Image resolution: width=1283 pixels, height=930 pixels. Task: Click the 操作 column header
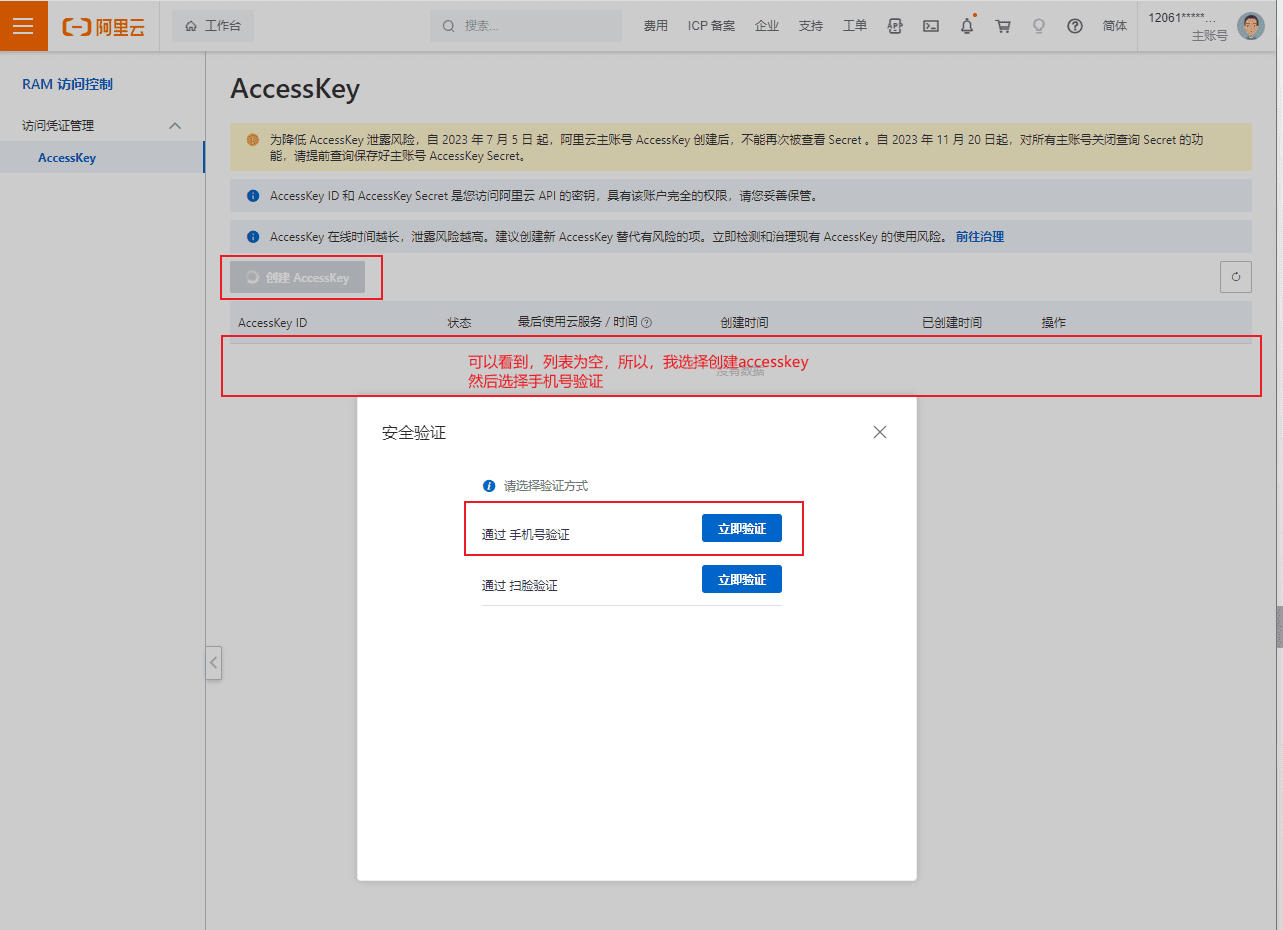(x=1054, y=323)
